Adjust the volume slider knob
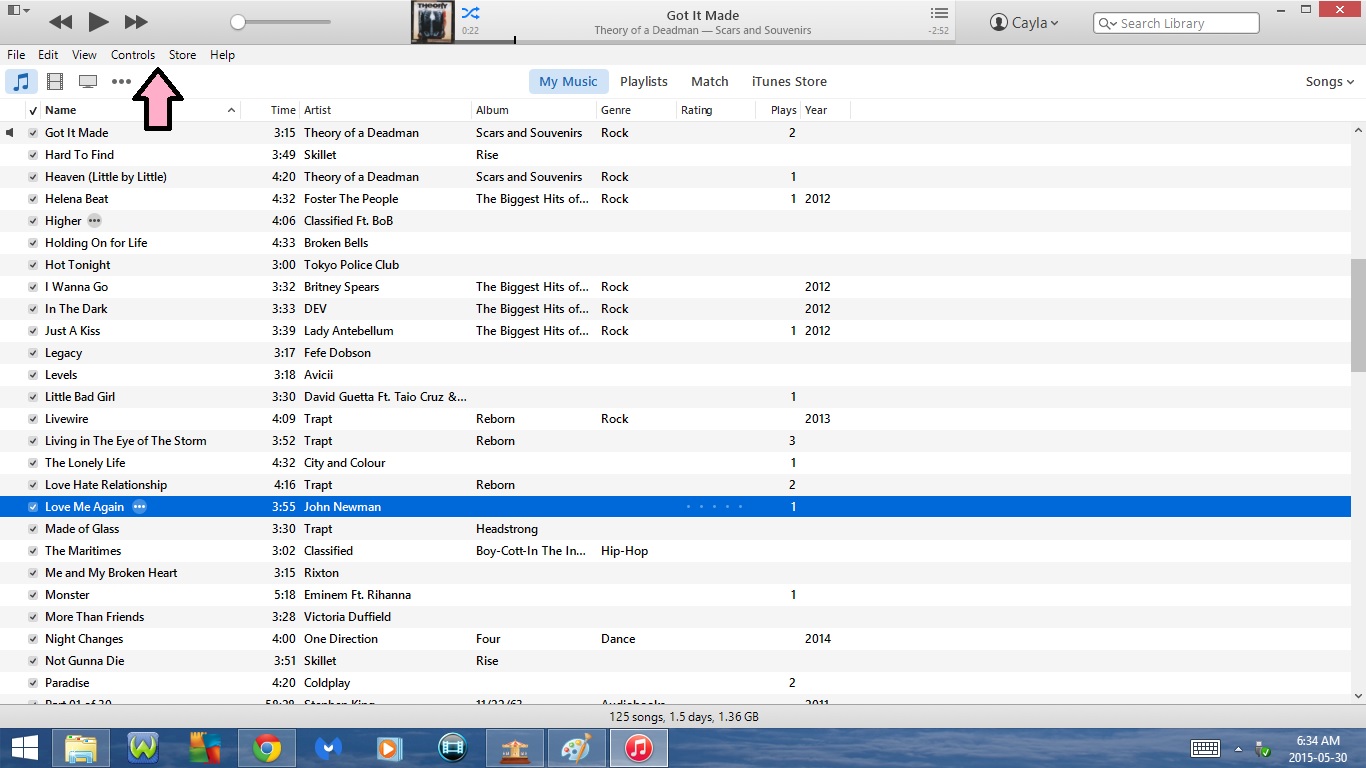The height and width of the screenshot is (768, 1366). point(237,22)
